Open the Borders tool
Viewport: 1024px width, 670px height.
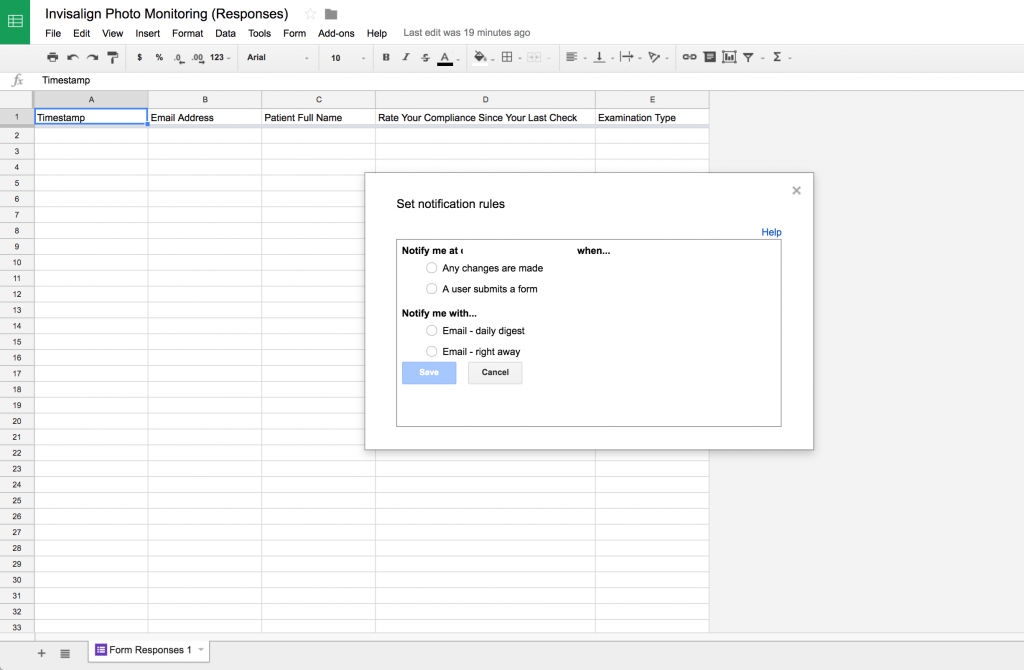click(x=507, y=57)
